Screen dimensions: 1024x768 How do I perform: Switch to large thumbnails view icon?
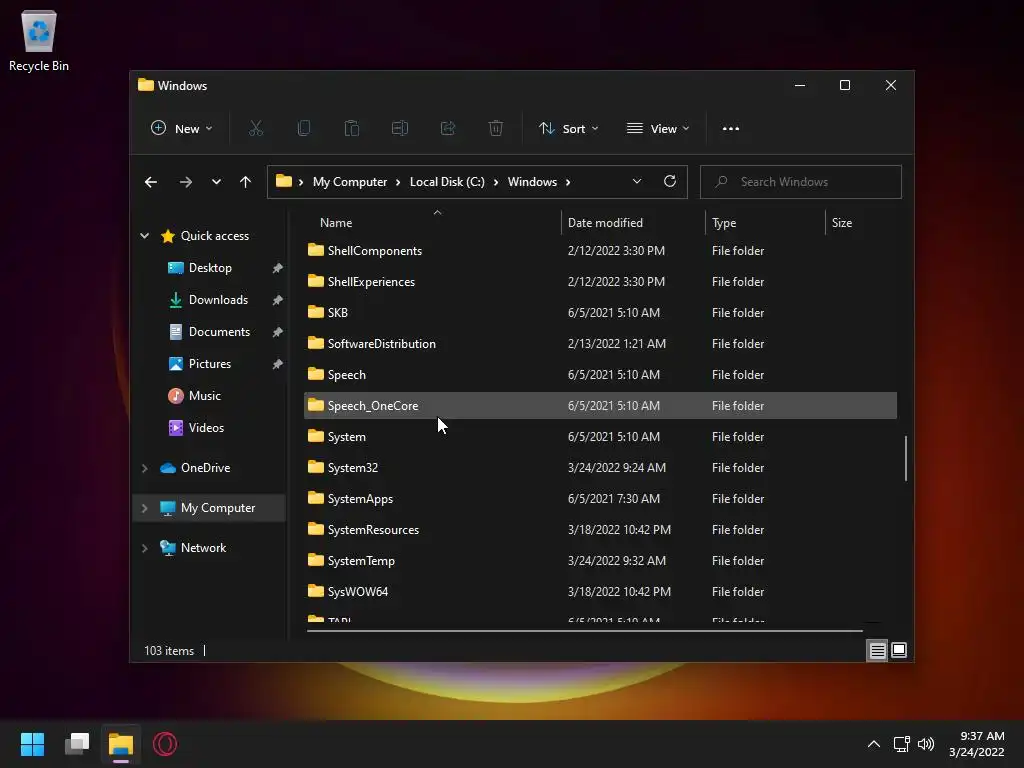tap(899, 650)
